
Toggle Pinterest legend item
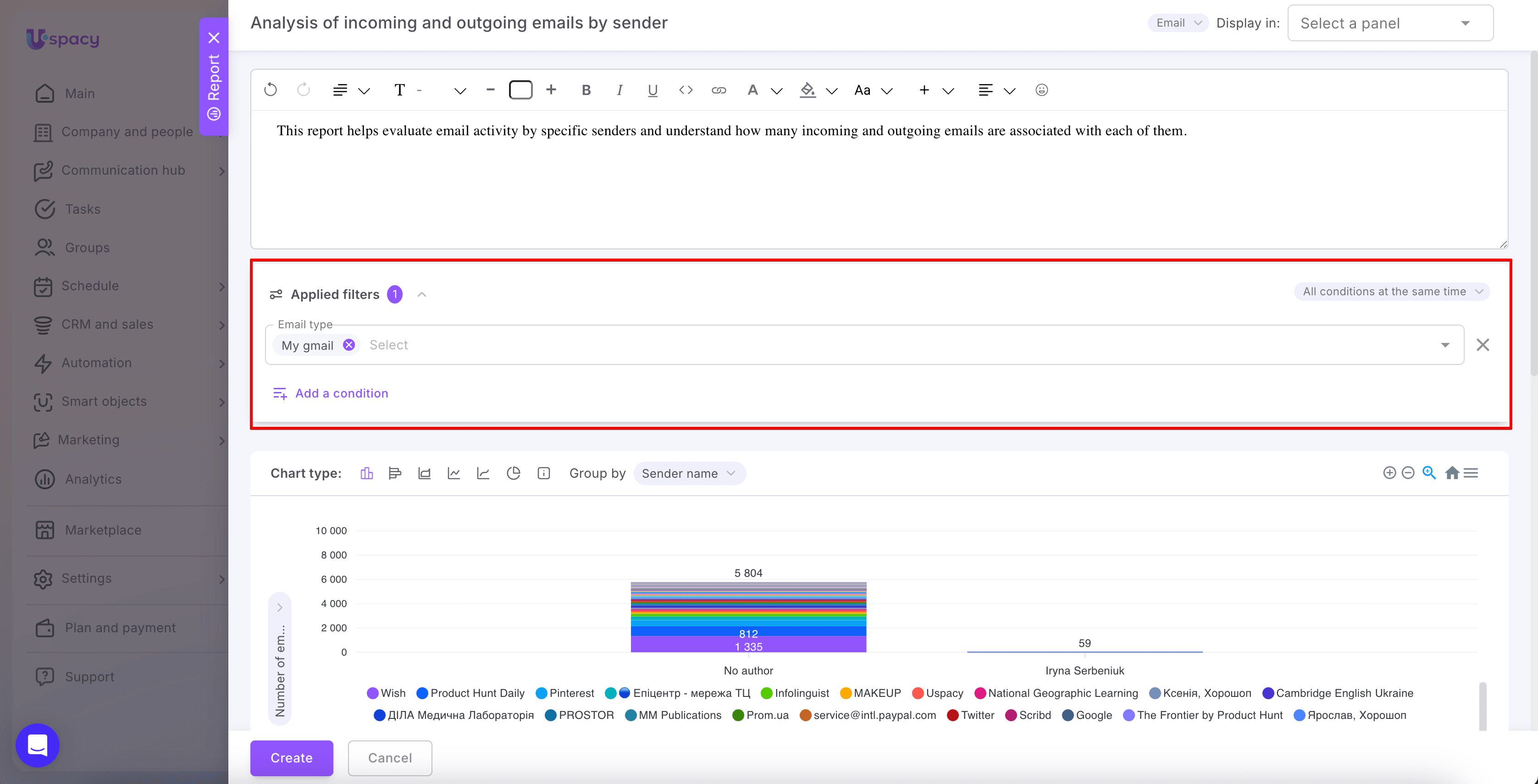[x=565, y=693]
